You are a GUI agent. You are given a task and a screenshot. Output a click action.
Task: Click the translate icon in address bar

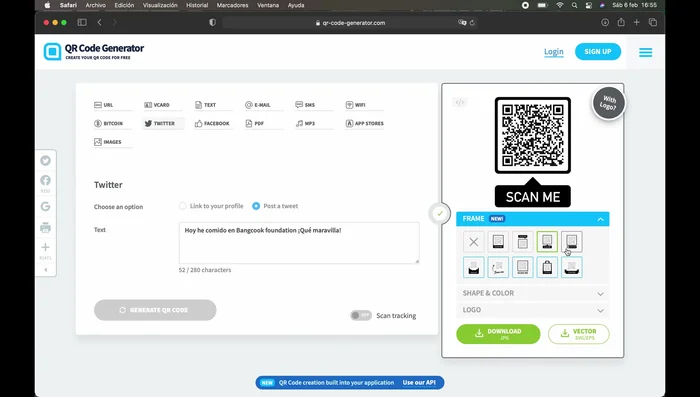point(462,23)
